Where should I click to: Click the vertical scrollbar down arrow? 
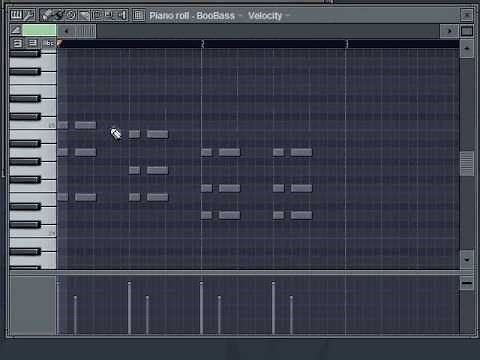pos(467,259)
